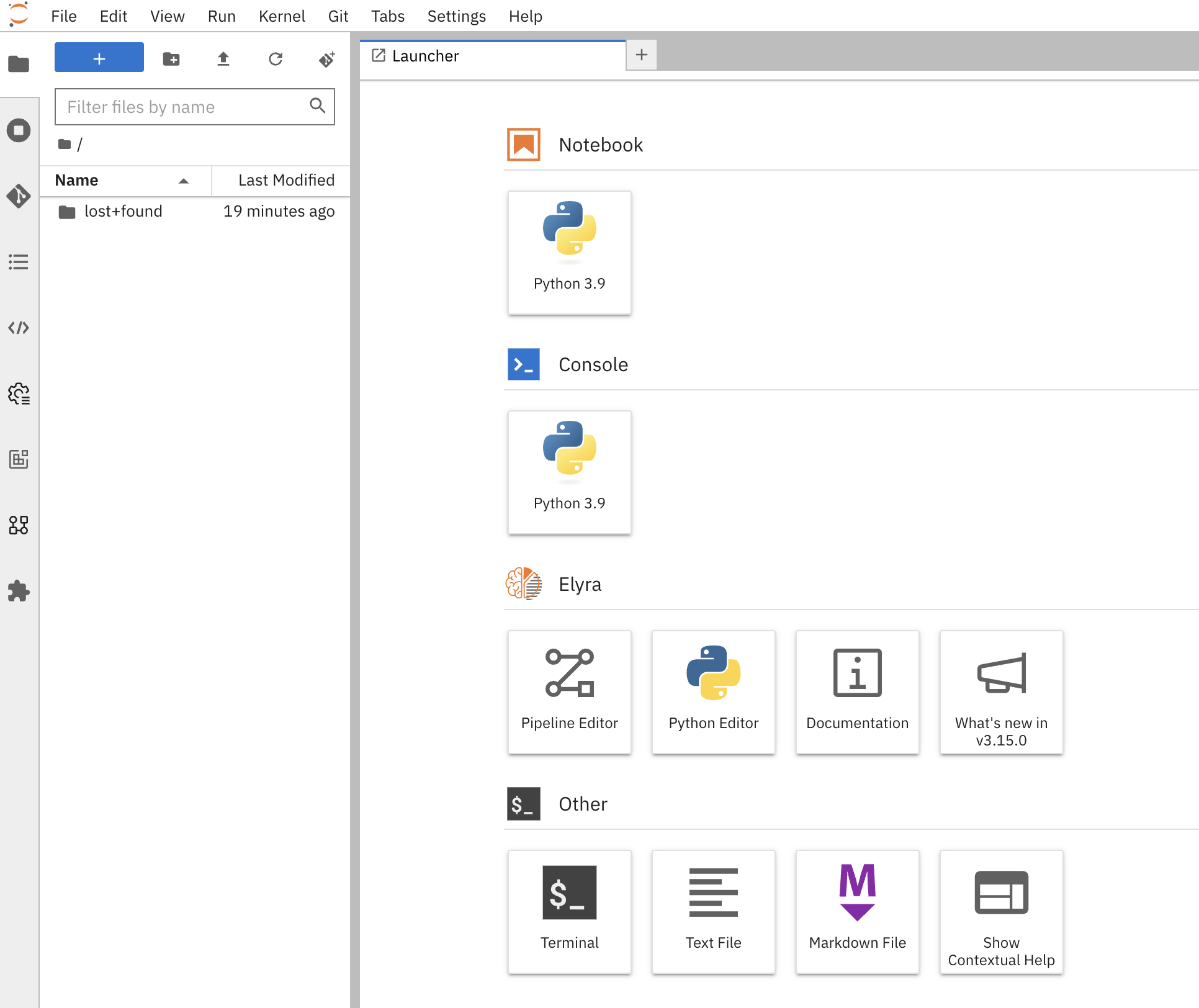Open the Tabs menu
1199x1008 pixels.
coord(388,16)
